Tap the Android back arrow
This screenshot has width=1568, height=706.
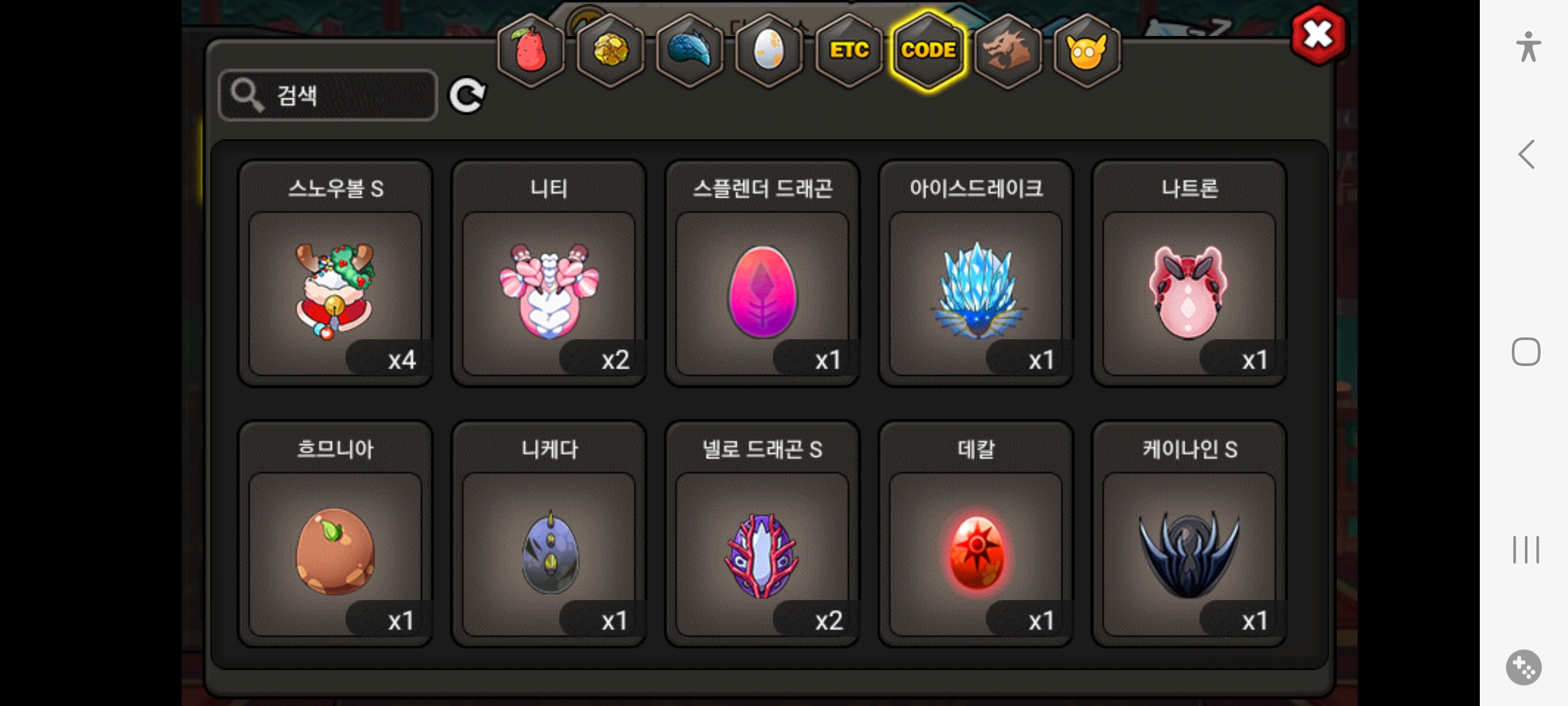click(1526, 155)
